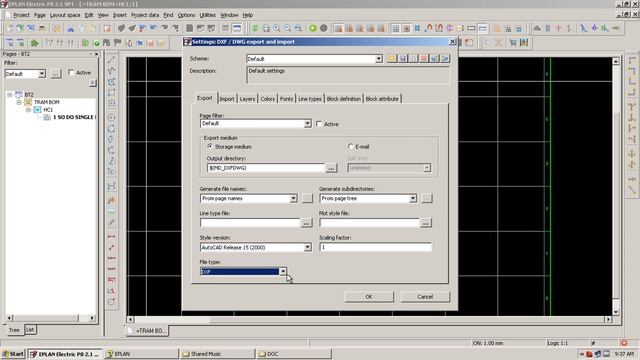The width and height of the screenshot is (640, 360).
Task: Click the canvas horizontal scrollbar
Action: 369,320
